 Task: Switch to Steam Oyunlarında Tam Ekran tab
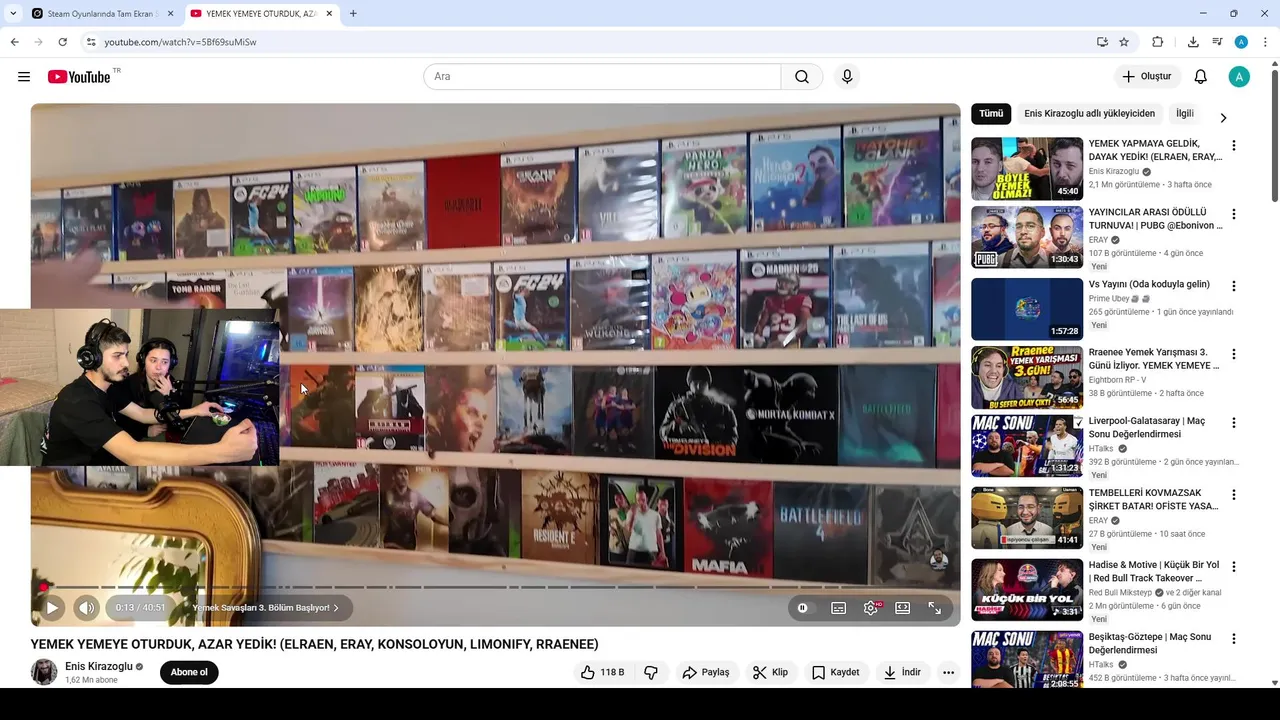(x=100, y=14)
